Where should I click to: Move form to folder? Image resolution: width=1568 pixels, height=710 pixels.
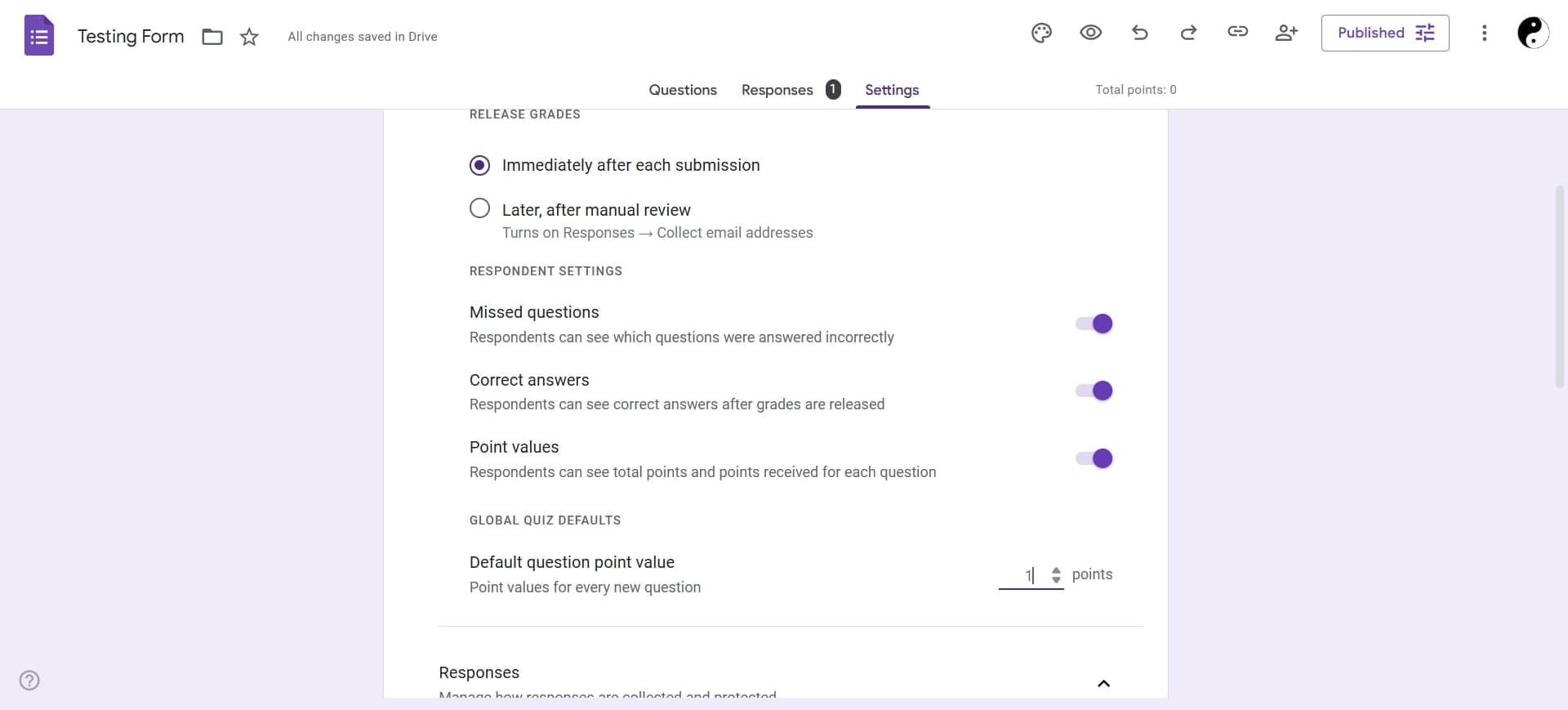(212, 37)
